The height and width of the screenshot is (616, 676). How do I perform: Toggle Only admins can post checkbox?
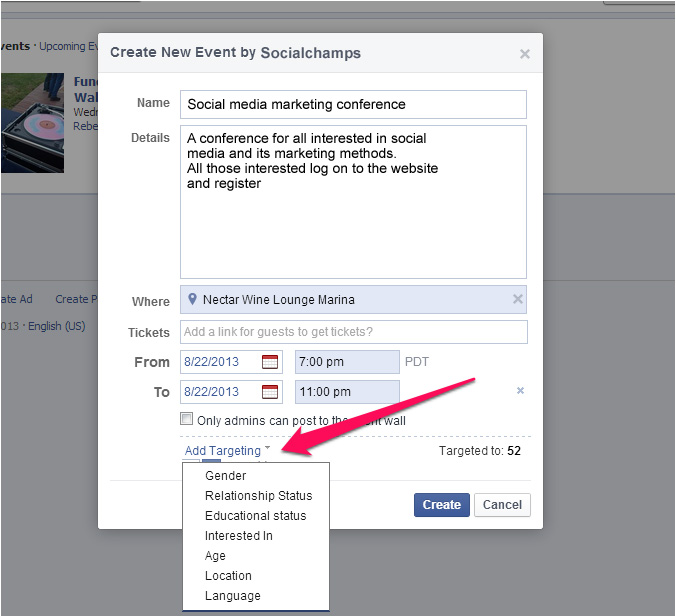(186, 419)
